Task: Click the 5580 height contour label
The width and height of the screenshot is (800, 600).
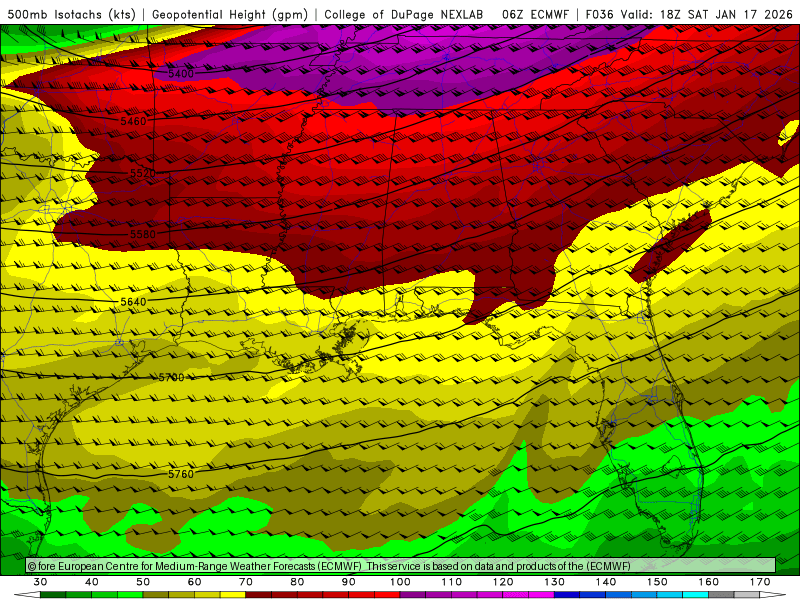Action: click(142, 234)
